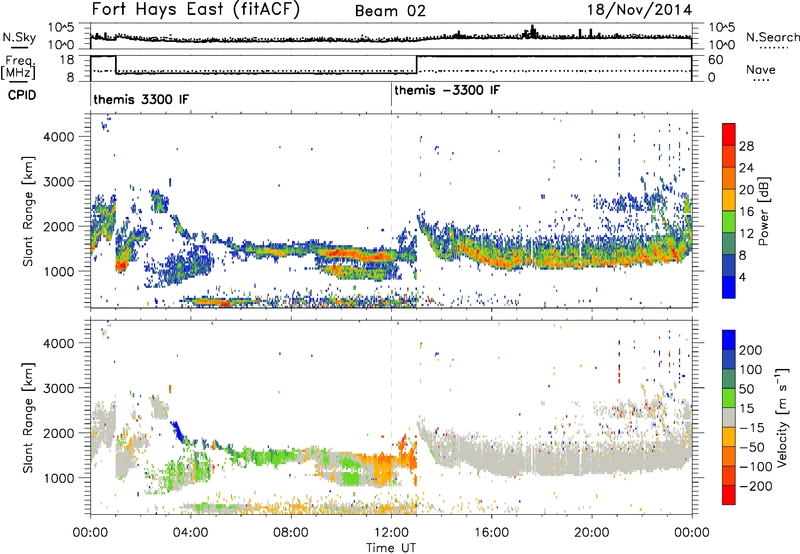The width and height of the screenshot is (800, 554).
Task: Click the 'Fort Hays East (fitACF)' plot title
Action: coord(196,10)
